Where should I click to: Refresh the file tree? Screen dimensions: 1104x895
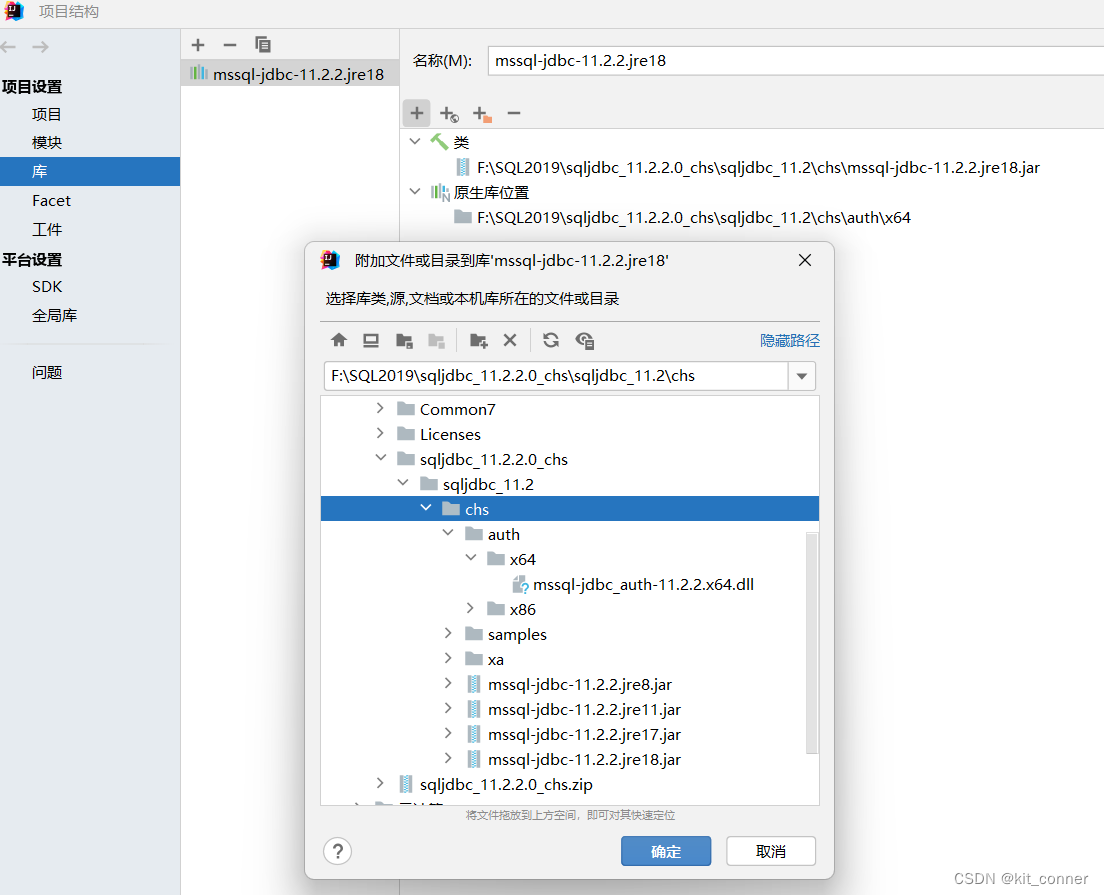tap(551, 341)
